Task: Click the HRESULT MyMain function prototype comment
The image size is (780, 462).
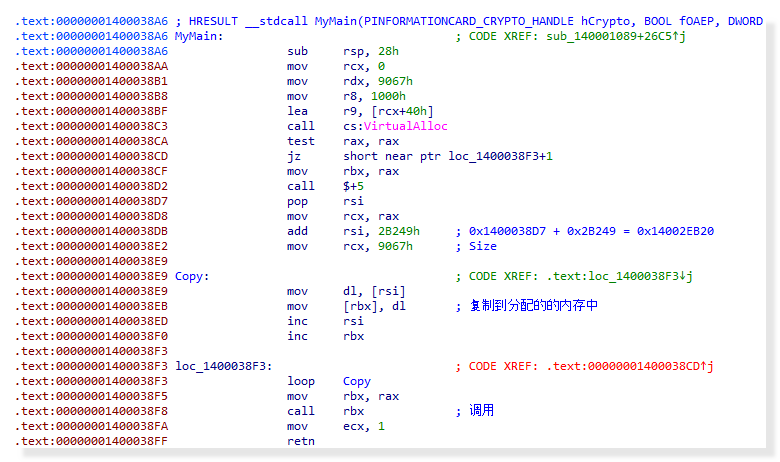Action: 470,21
